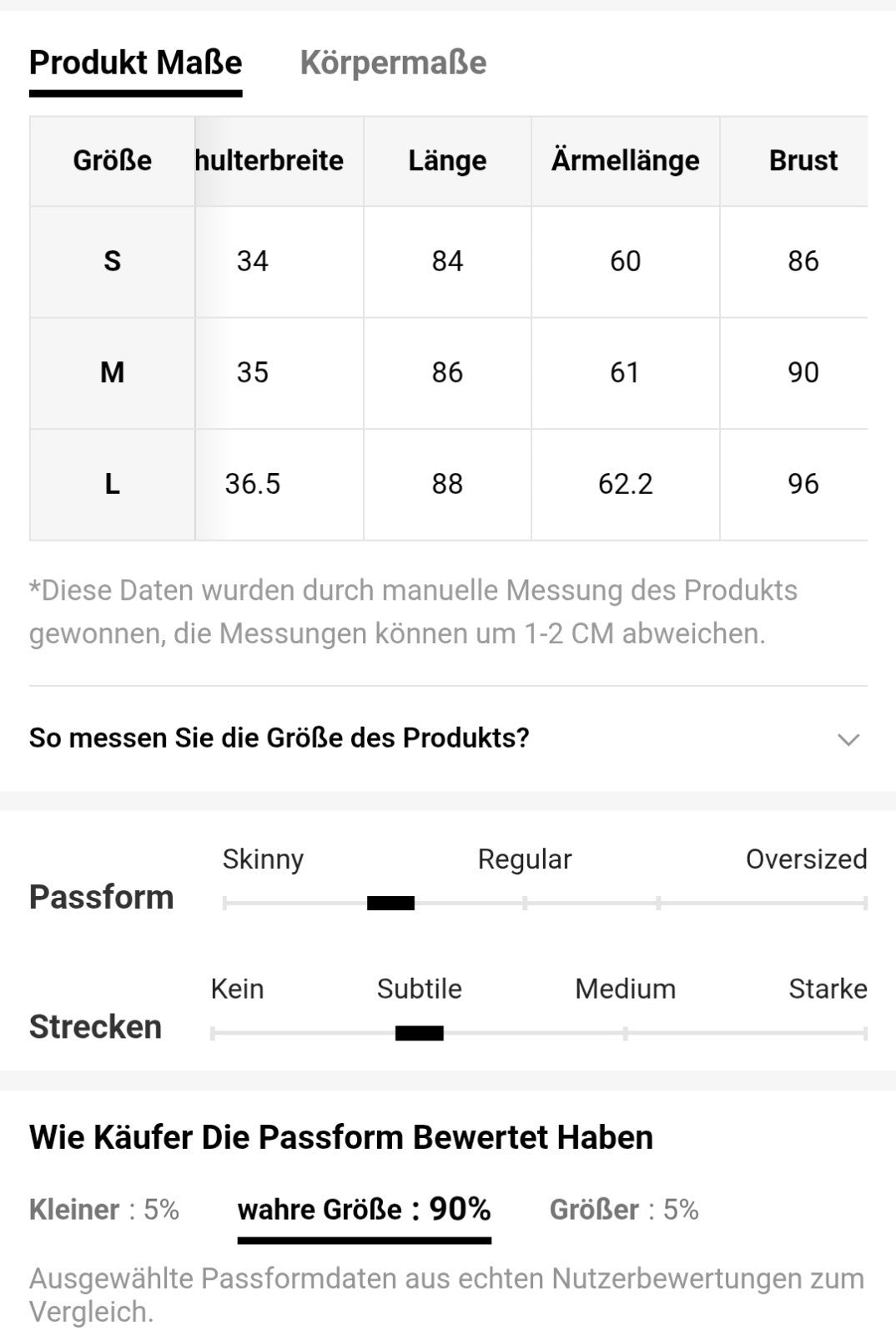Select the size M row label

tap(113, 372)
